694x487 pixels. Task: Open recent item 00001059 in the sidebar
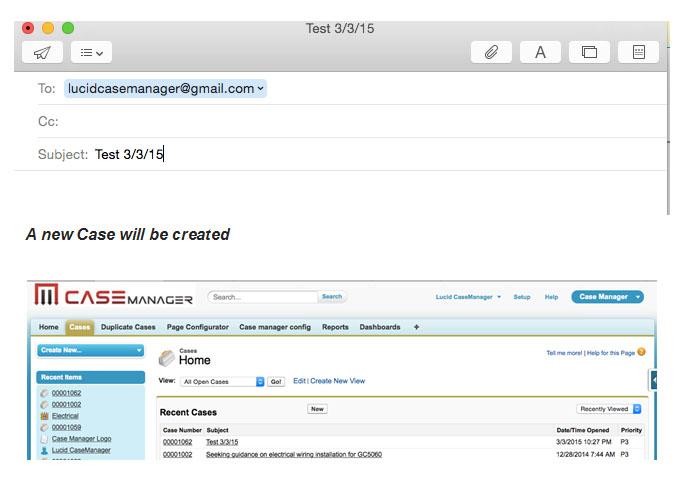click(66, 427)
